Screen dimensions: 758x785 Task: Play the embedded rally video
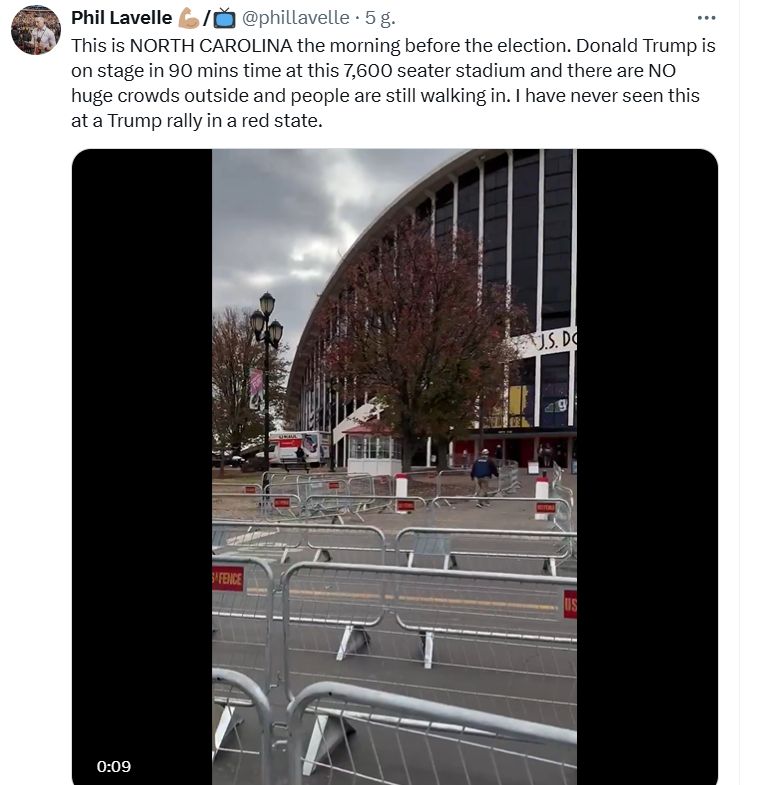pyautogui.click(x=395, y=467)
